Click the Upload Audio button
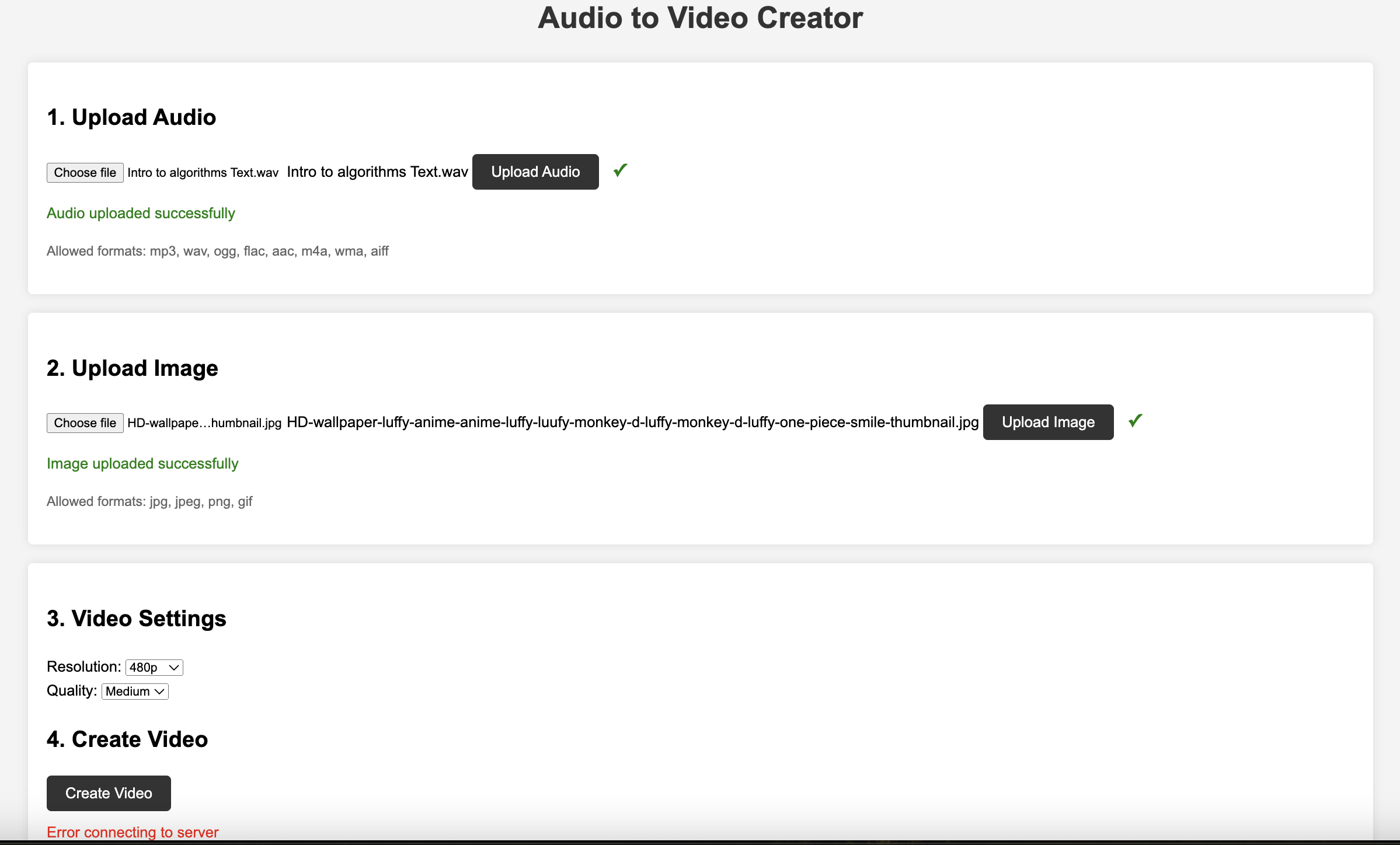Viewport: 1400px width, 845px height. click(x=535, y=172)
